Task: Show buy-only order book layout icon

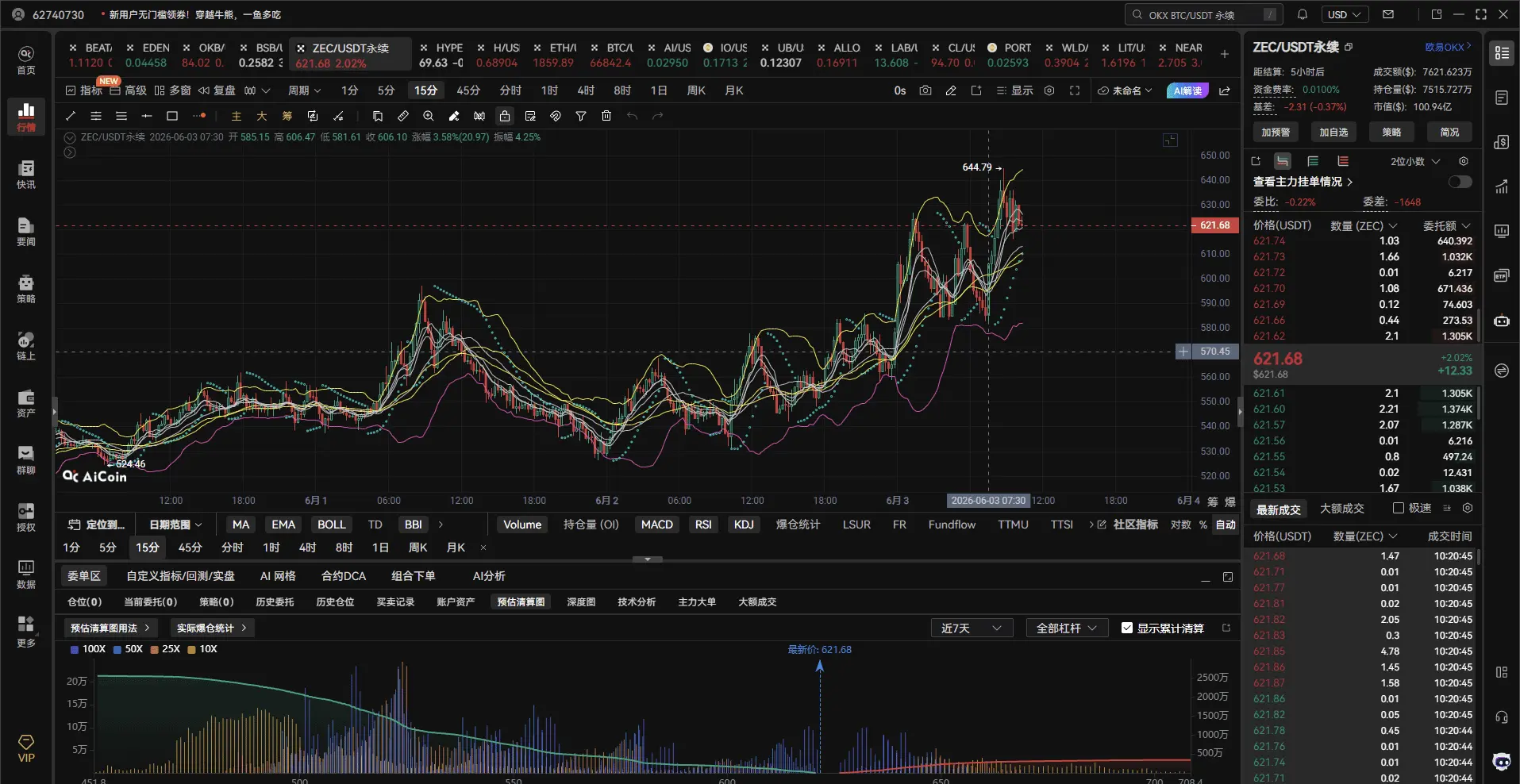Action: click(x=1313, y=161)
